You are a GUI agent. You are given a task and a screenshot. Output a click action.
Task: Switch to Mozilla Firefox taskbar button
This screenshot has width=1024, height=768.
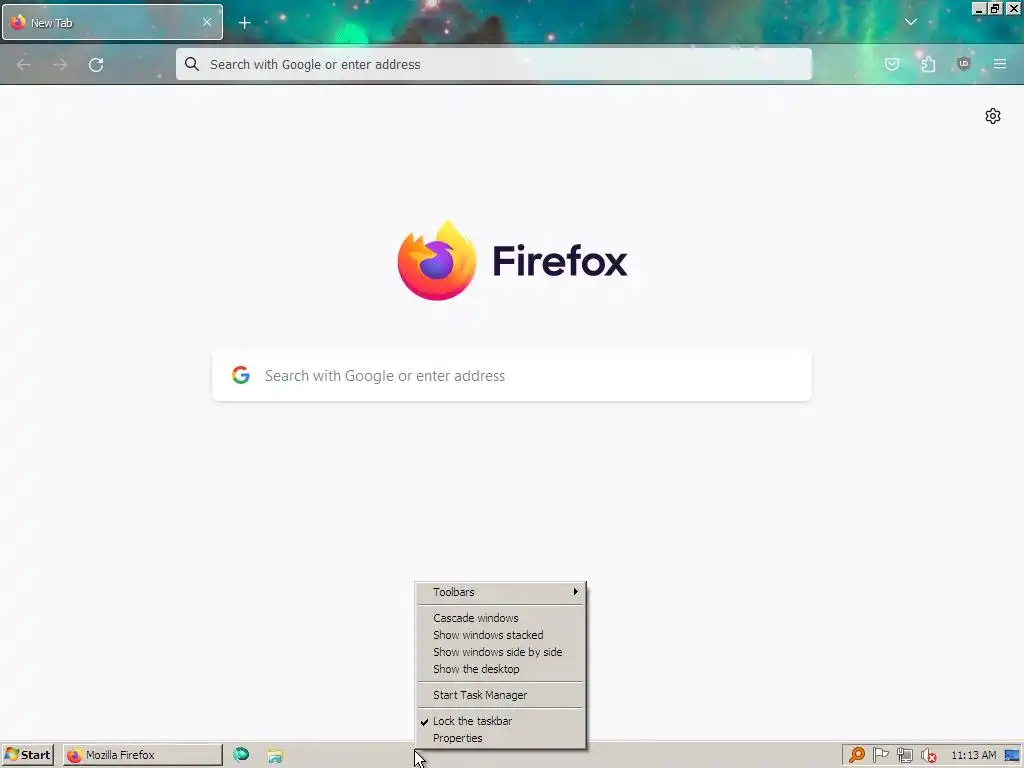tap(142, 755)
